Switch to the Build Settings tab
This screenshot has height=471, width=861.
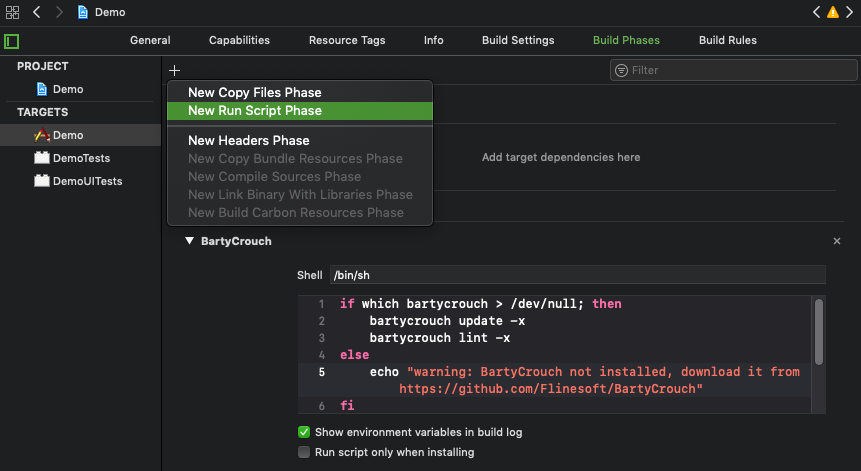pos(518,41)
